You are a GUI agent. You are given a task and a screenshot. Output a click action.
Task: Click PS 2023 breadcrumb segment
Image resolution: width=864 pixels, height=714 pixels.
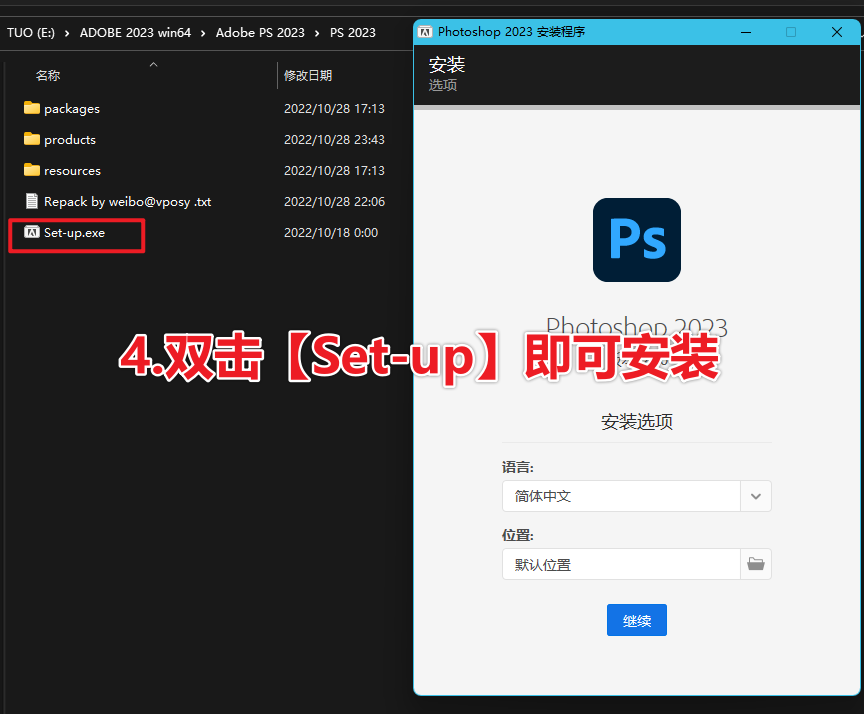353,33
